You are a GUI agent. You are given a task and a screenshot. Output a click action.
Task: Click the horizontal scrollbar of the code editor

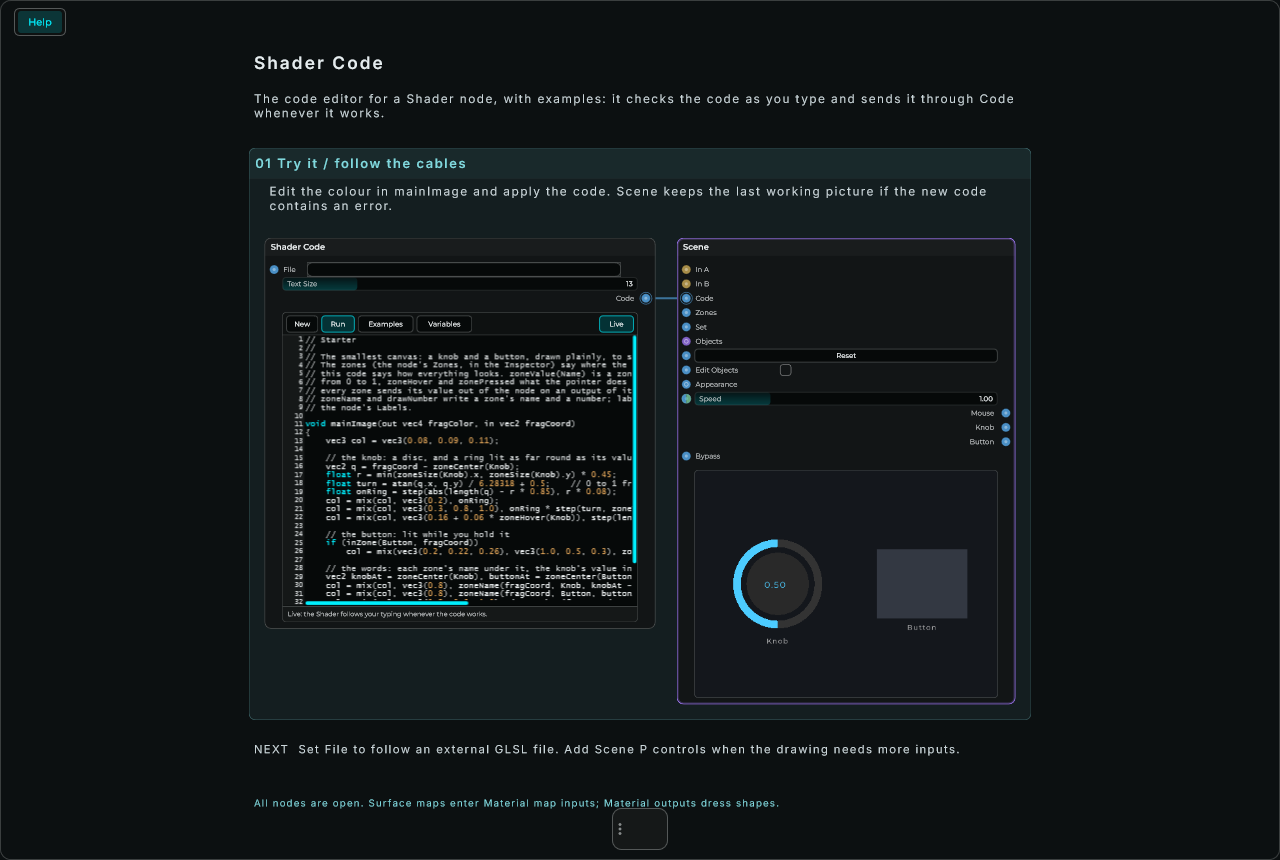(386, 603)
